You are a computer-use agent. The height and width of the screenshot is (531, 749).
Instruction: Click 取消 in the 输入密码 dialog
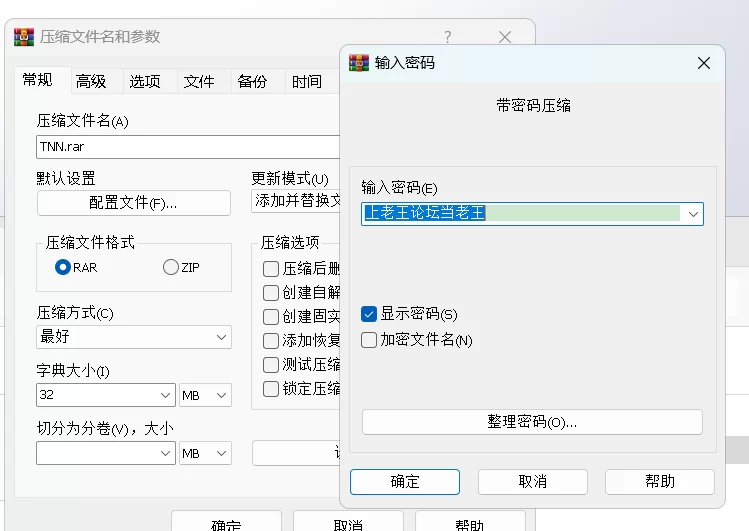pyautogui.click(x=533, y=481)
